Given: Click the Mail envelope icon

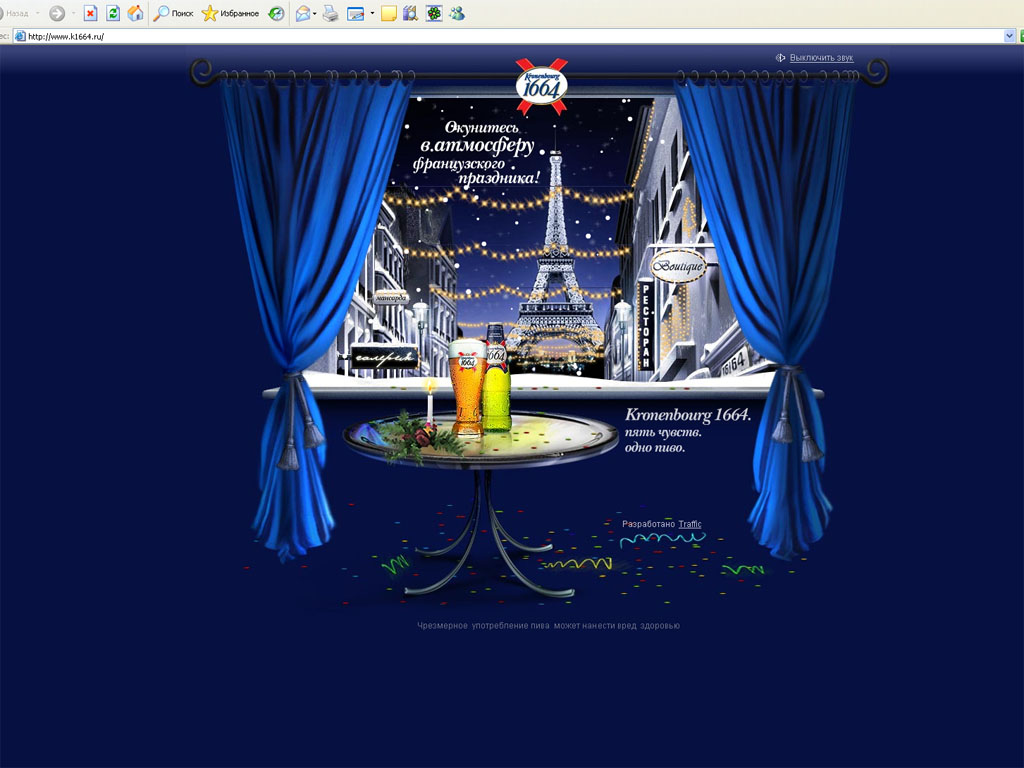Looking at the screenshot, I should 302,13.
